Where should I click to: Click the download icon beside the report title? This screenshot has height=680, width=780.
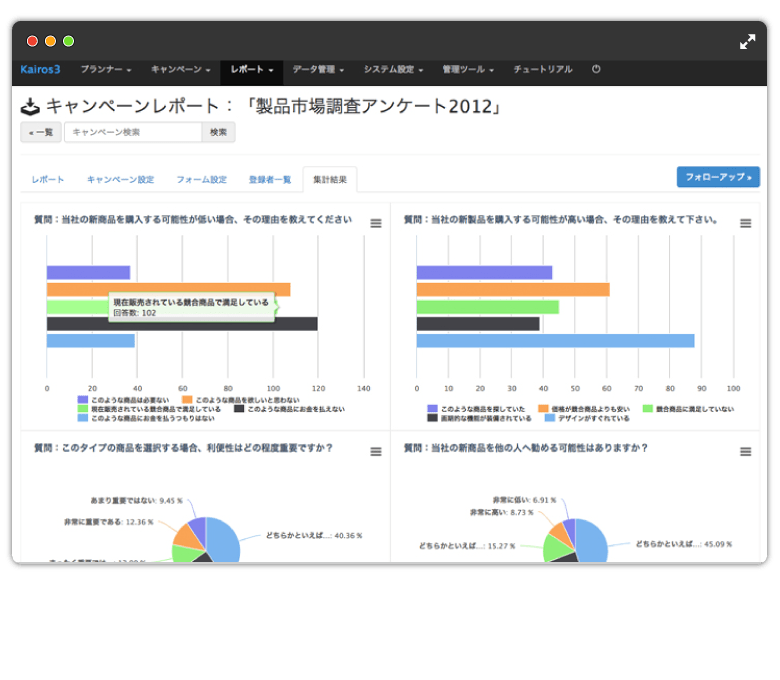30,106
